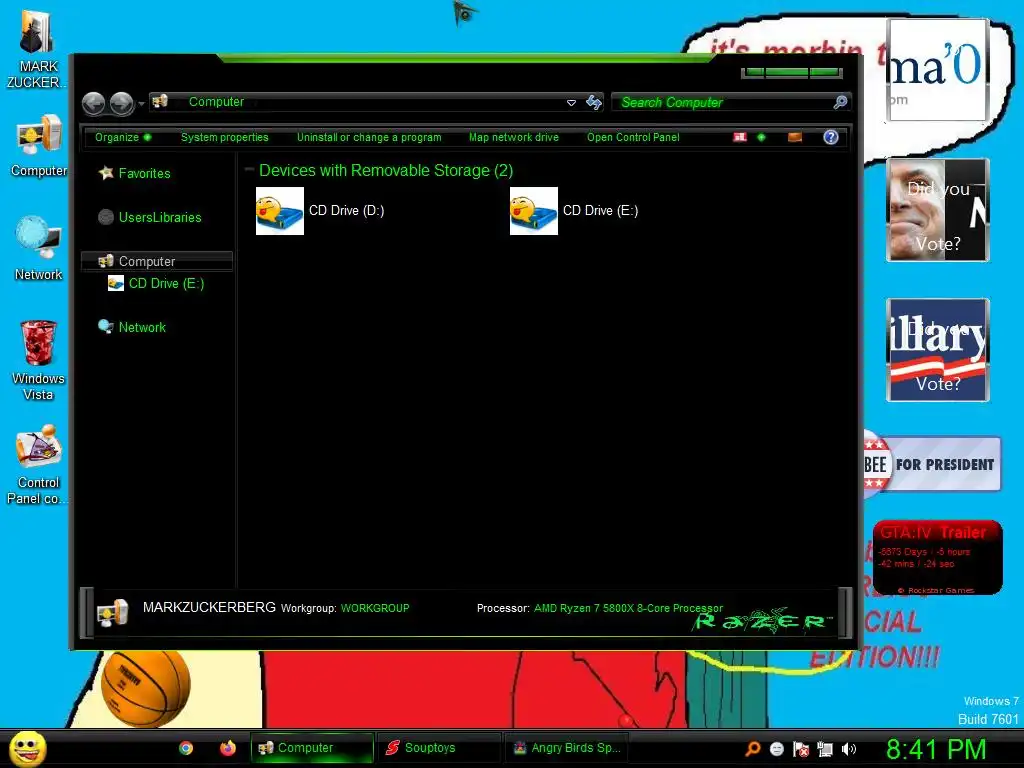Click the GTA:IV Trailer countdown gadget
The height and width of the screenshot is (768, 1024).
937,557
